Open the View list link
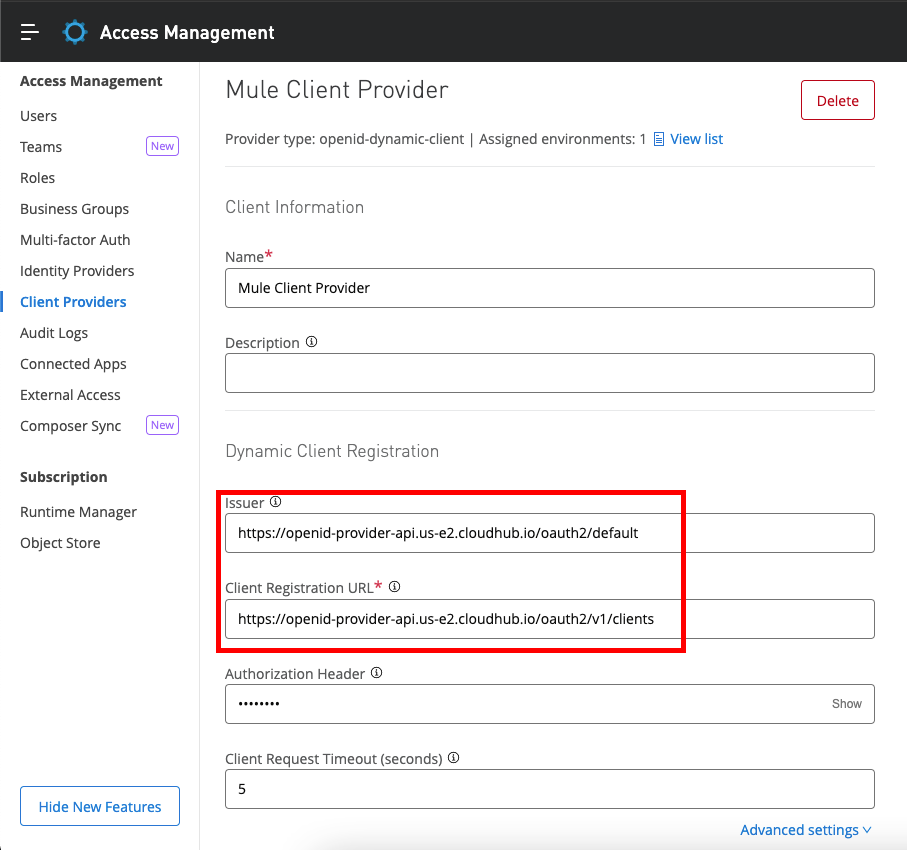This screenshot has width=907, height=850. [x=696, y=139]
